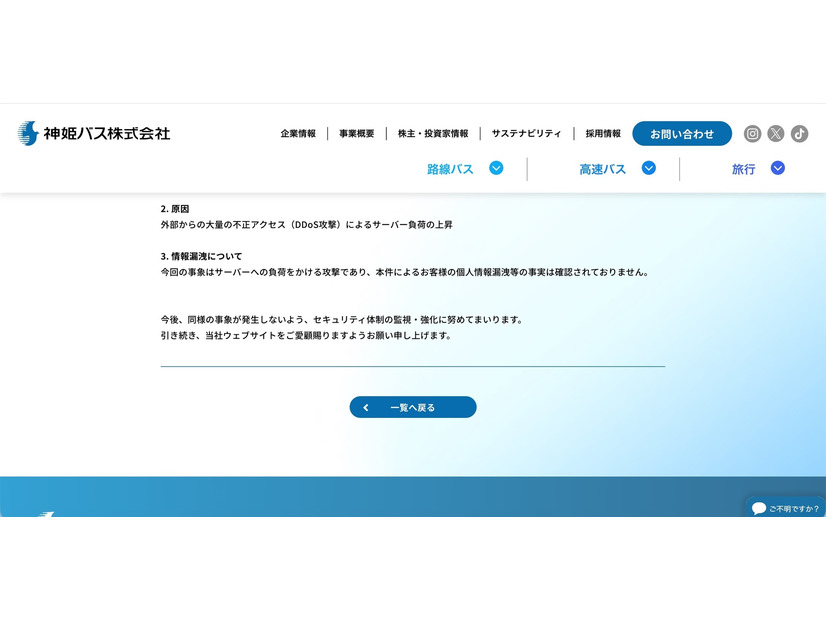Open the 企業情報 menu item
Screen dimensions: 826x620
(298, 134)
